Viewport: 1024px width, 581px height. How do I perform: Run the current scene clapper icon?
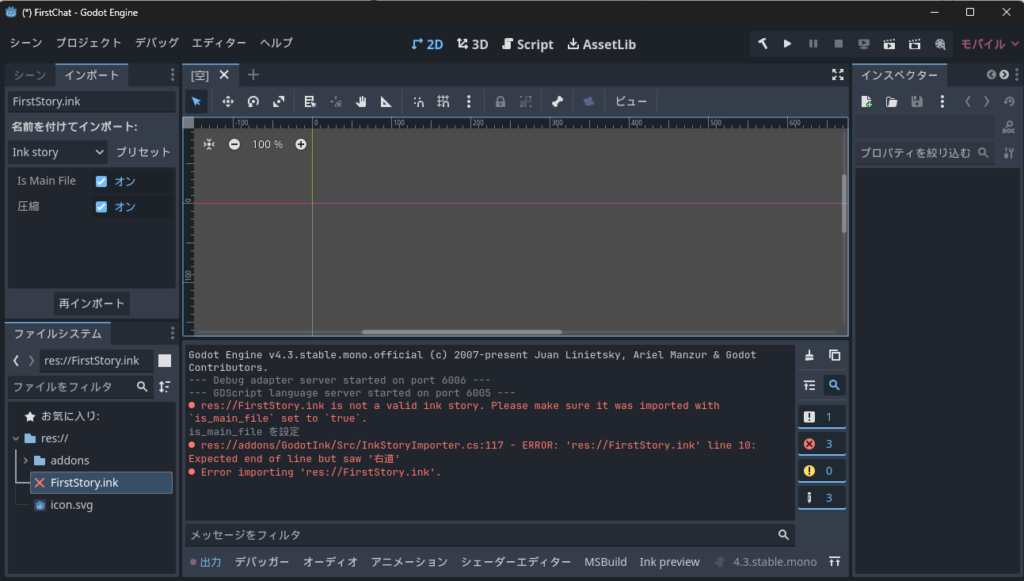tap(889, 44)
